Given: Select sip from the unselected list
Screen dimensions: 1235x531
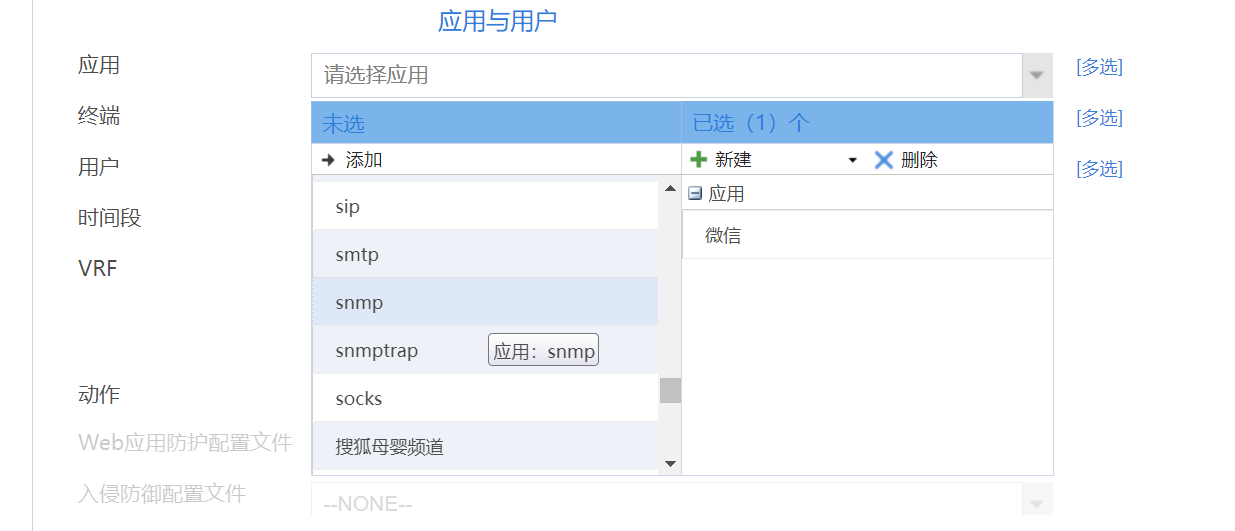Looking at the screenshot, I should 348,207.
